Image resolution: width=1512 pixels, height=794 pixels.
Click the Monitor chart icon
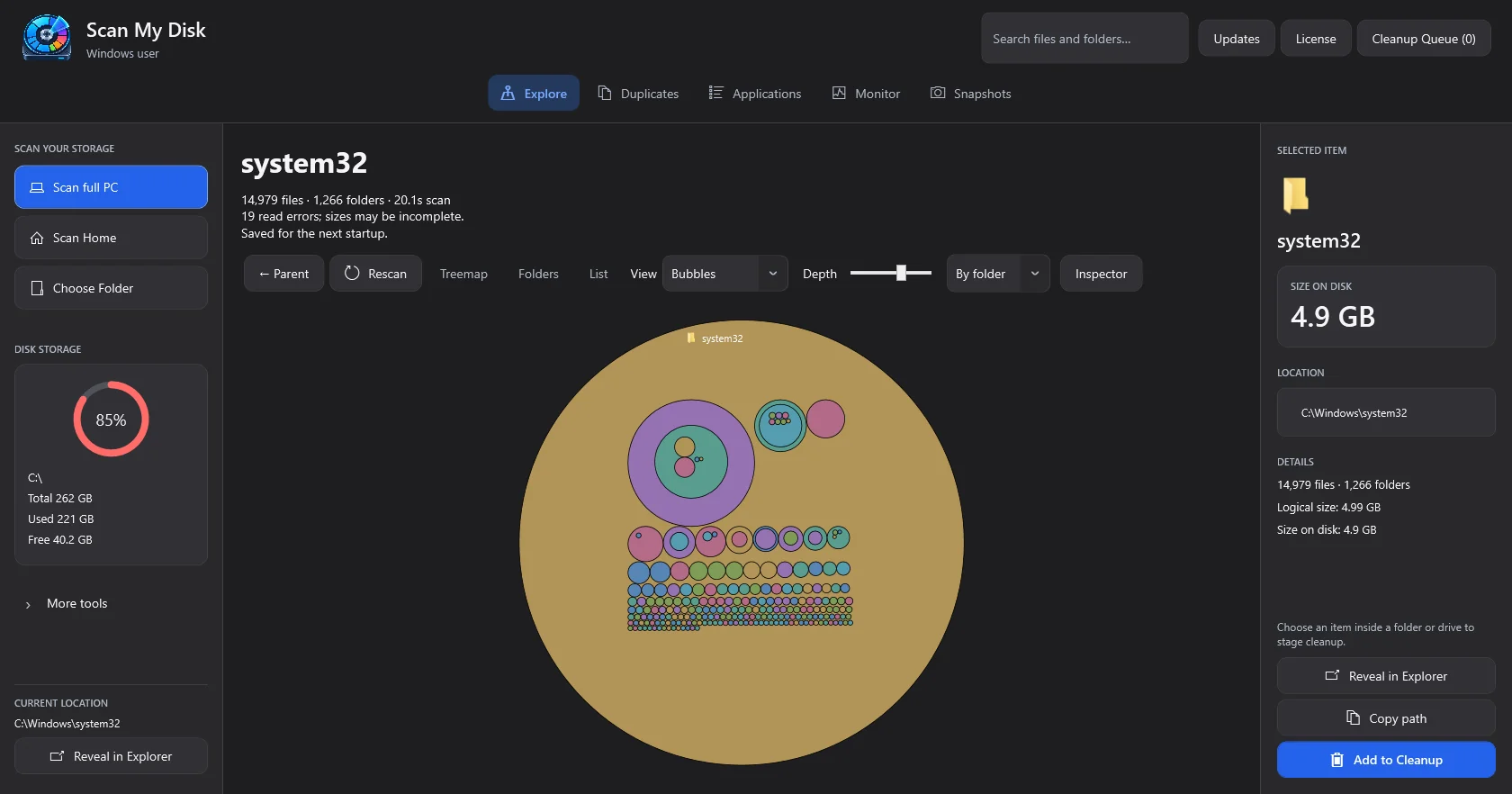coord(839,93)
